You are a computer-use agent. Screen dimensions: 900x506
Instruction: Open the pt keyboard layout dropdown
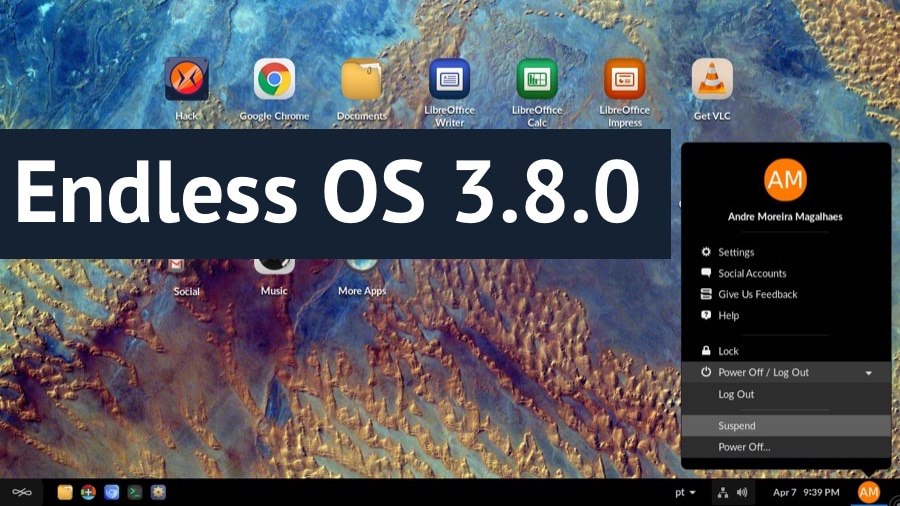pyautogui.click(x=685, y=492)
